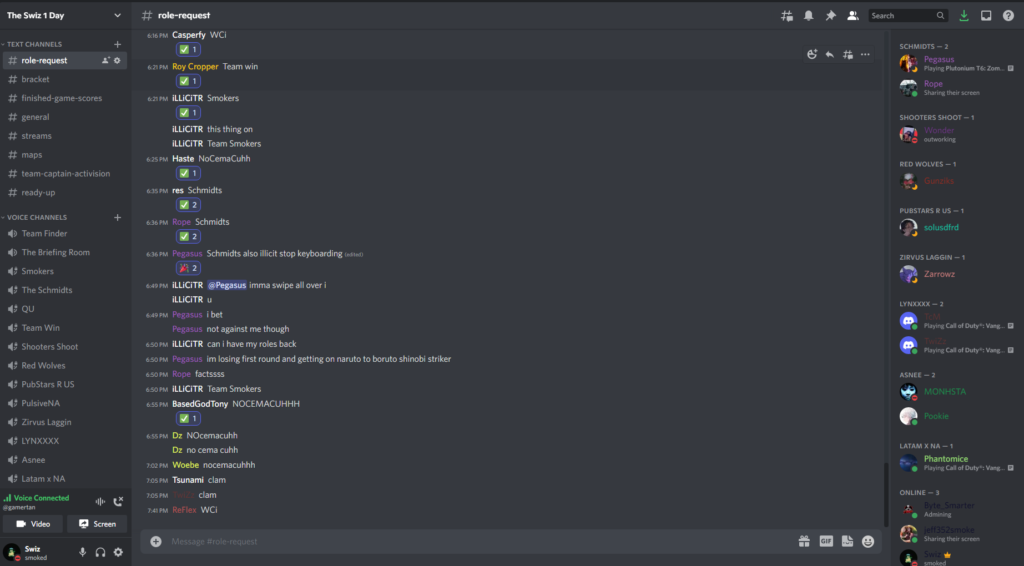The width and height of the screenshot is (1024, 566).
Task: Show pinned messages
Action: [831, 16]
